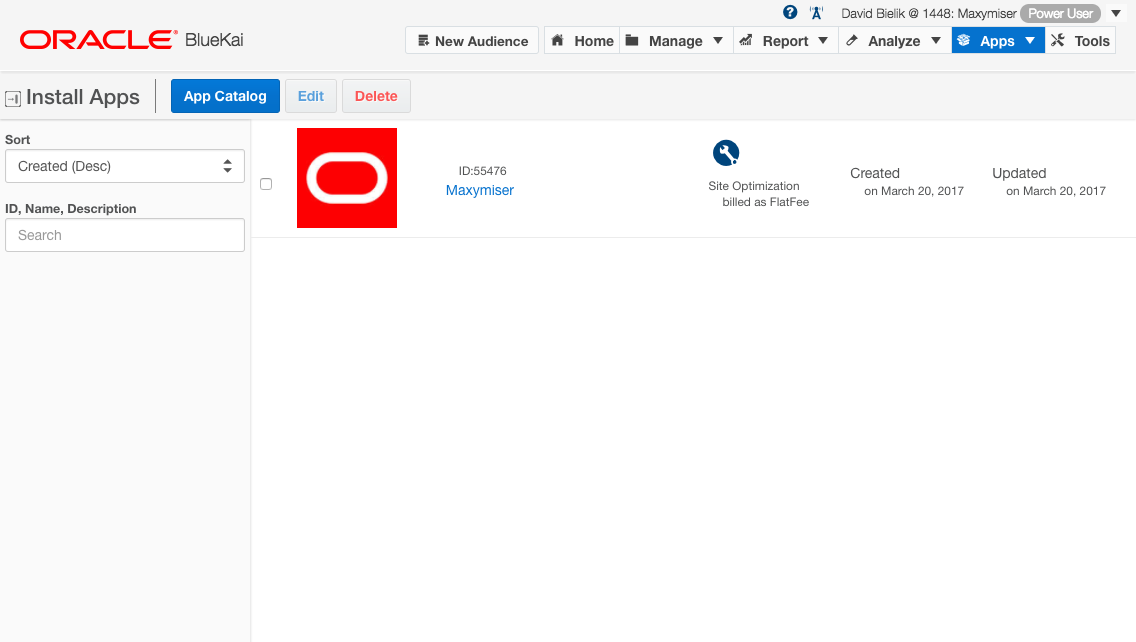Click the ID:55476 text
The height and width of the screenshot is (642, 1136).
[483, 171]
